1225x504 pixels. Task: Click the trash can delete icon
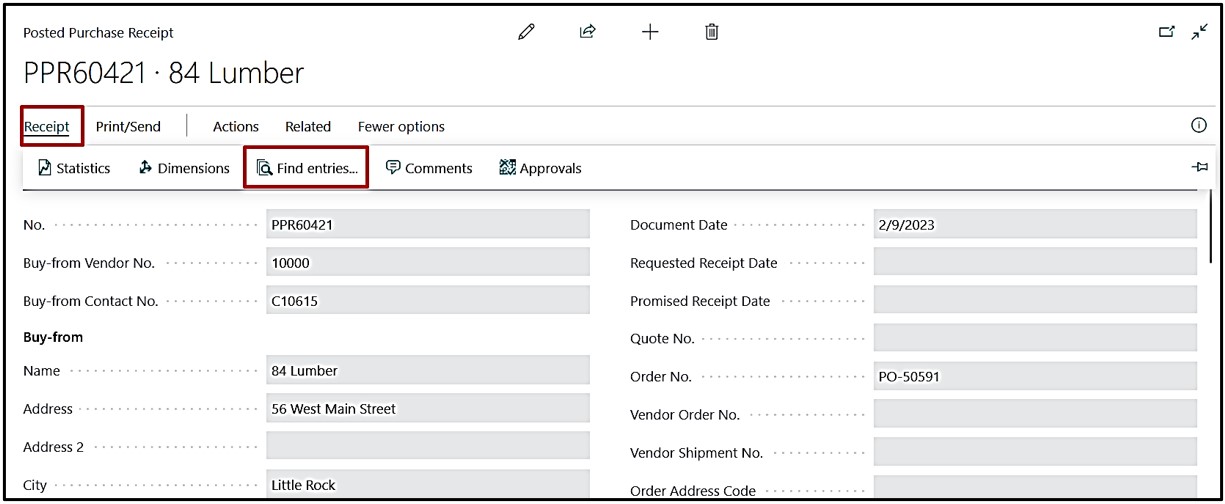[x=712, y=32]
